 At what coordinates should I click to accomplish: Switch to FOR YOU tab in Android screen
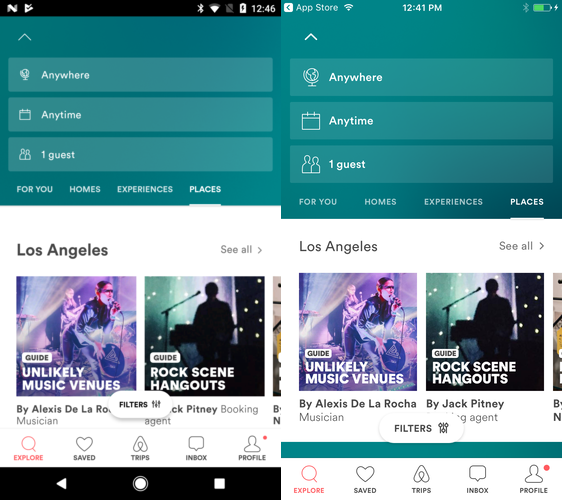[34, 189]
